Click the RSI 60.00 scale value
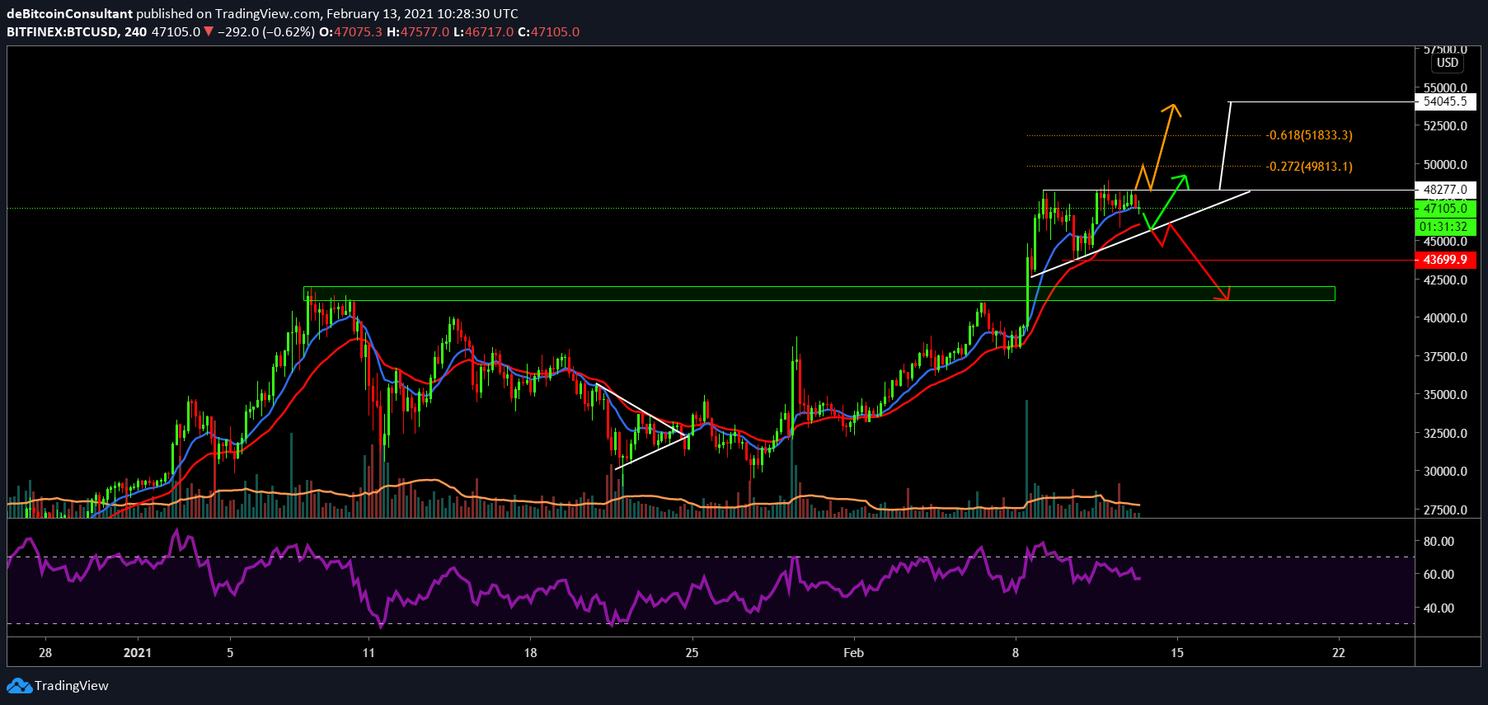The height and width of the screenshot is (705, 1488). pyautogui.click(x=1440, y=575)
